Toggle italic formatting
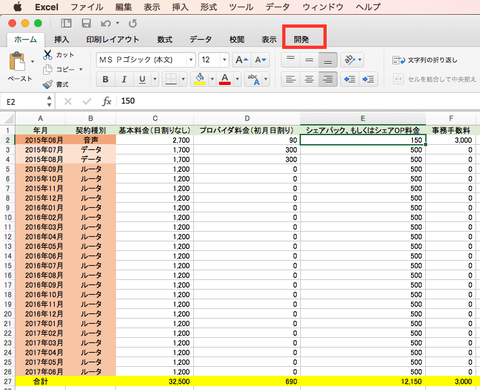480x390 pixels. point(124,79)
